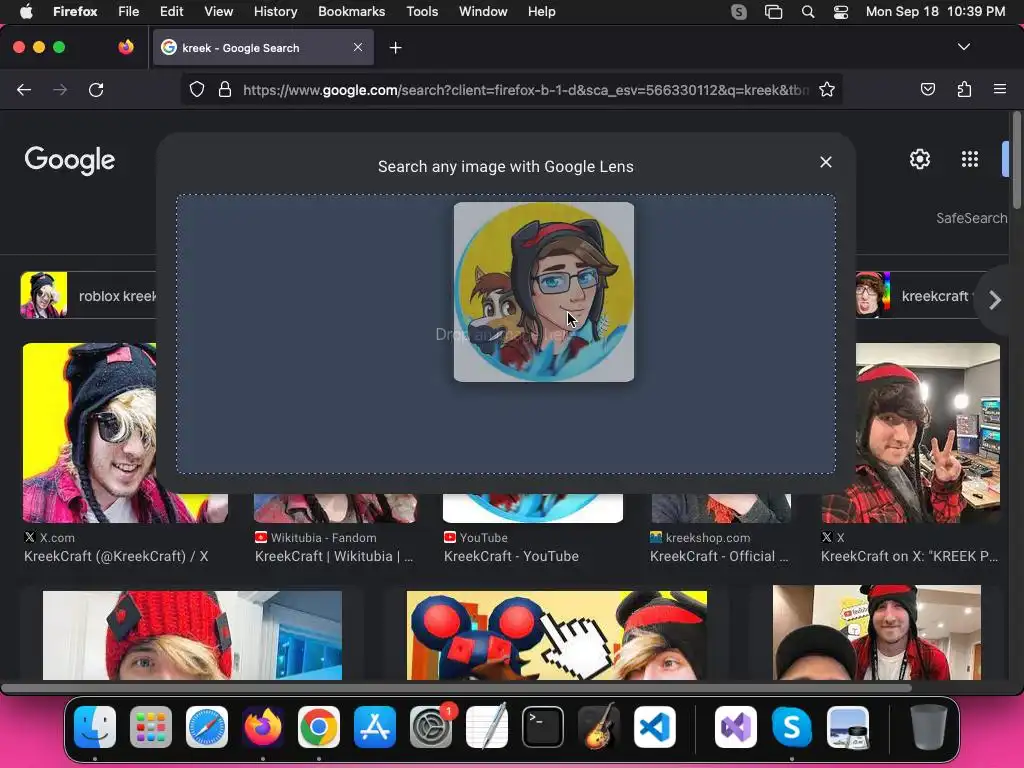Open Skype from the dock

click(792, 727)
